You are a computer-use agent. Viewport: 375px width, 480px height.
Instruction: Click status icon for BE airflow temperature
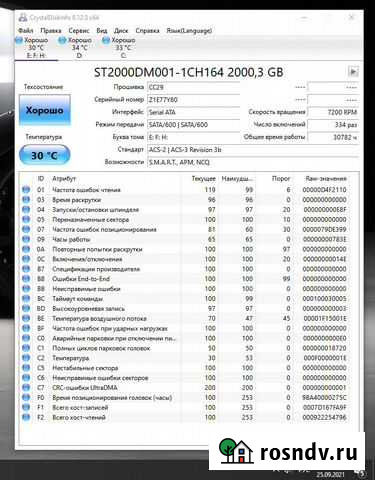(x=26, y=318)
